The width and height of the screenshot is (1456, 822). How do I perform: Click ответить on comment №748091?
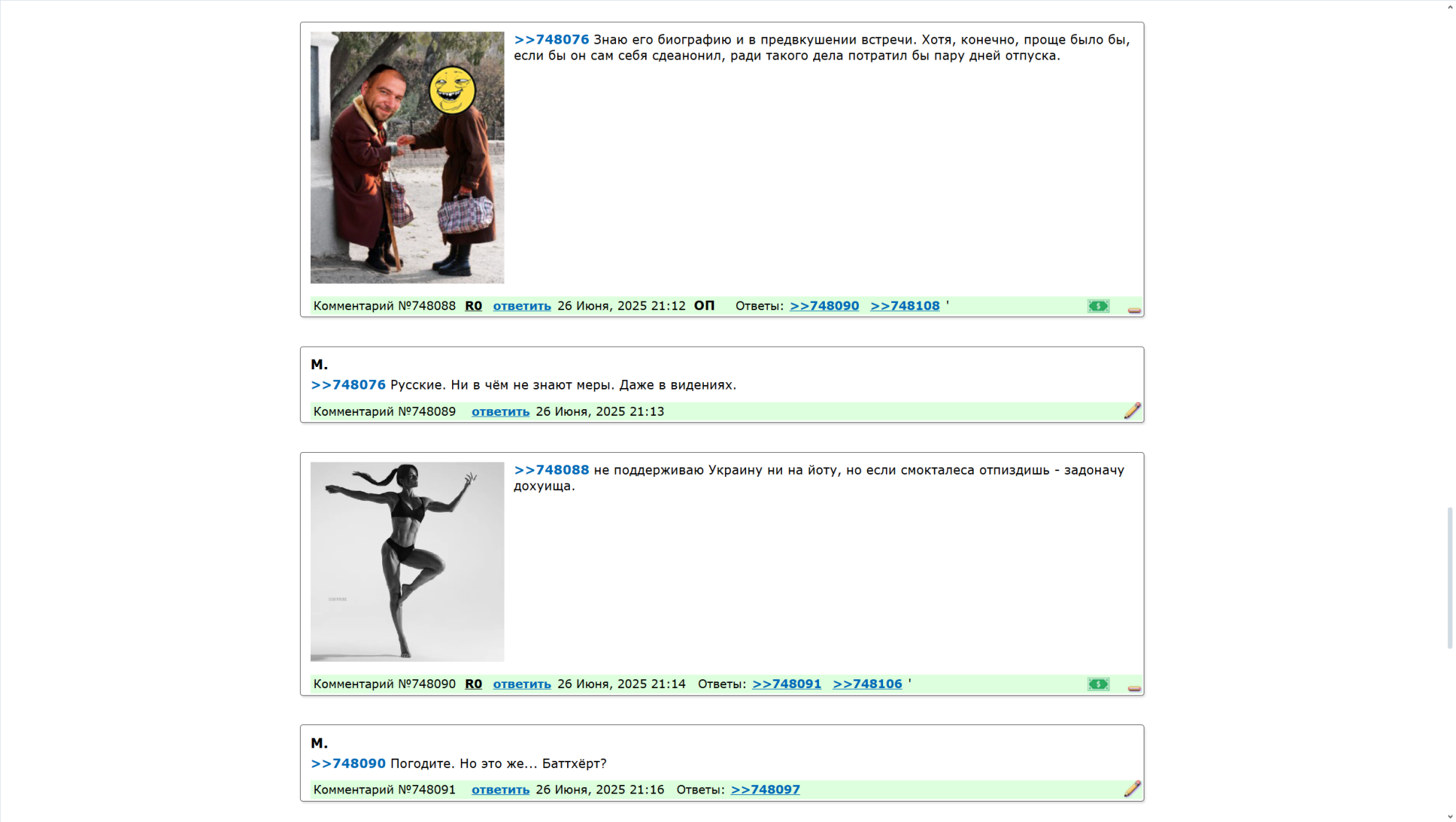tap(500, 789)
